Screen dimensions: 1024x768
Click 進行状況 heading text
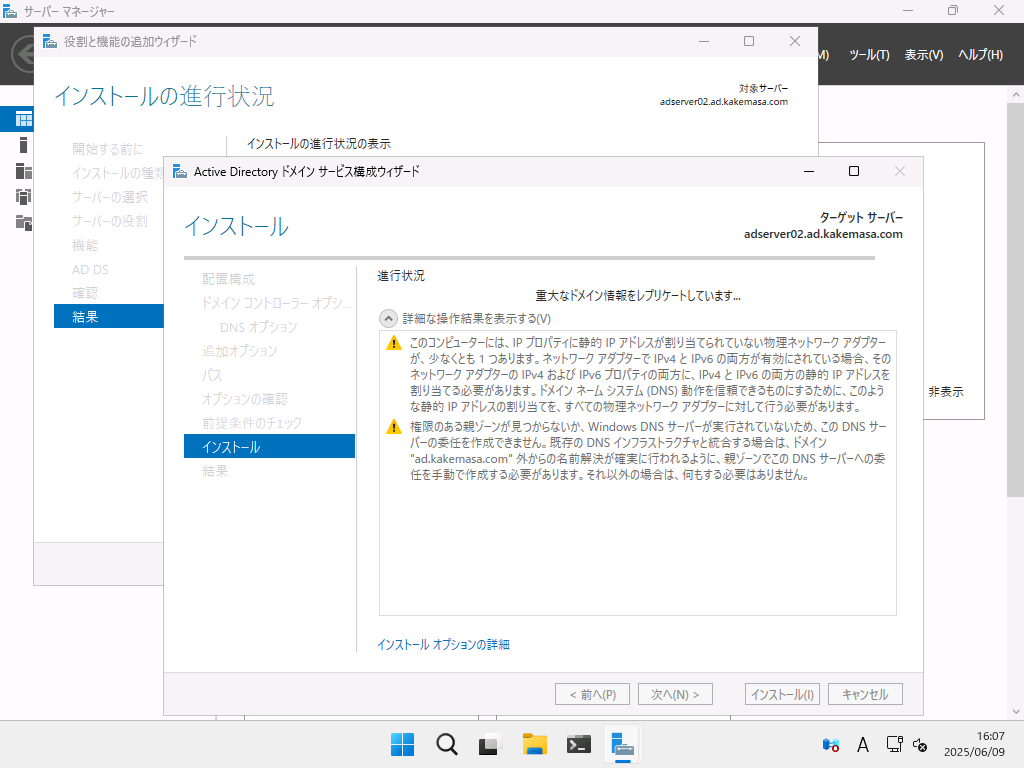point(400,276)
